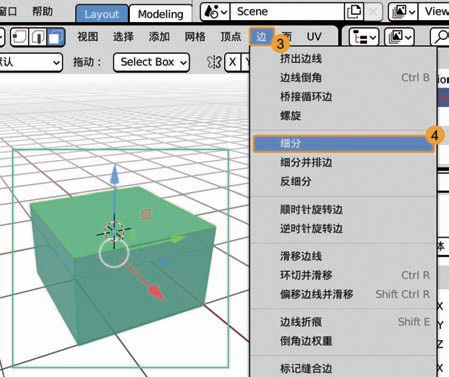Click the view layer icon dropdown
Image resolution: width=449 pixels, height=377 pixels.
[404, 12]
